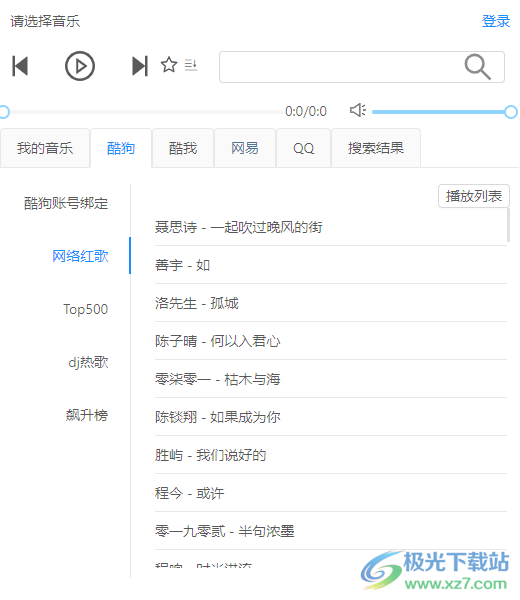Open the 播放列表 playlist button
The image size is (520, 600).
click(x=474, y=196)
